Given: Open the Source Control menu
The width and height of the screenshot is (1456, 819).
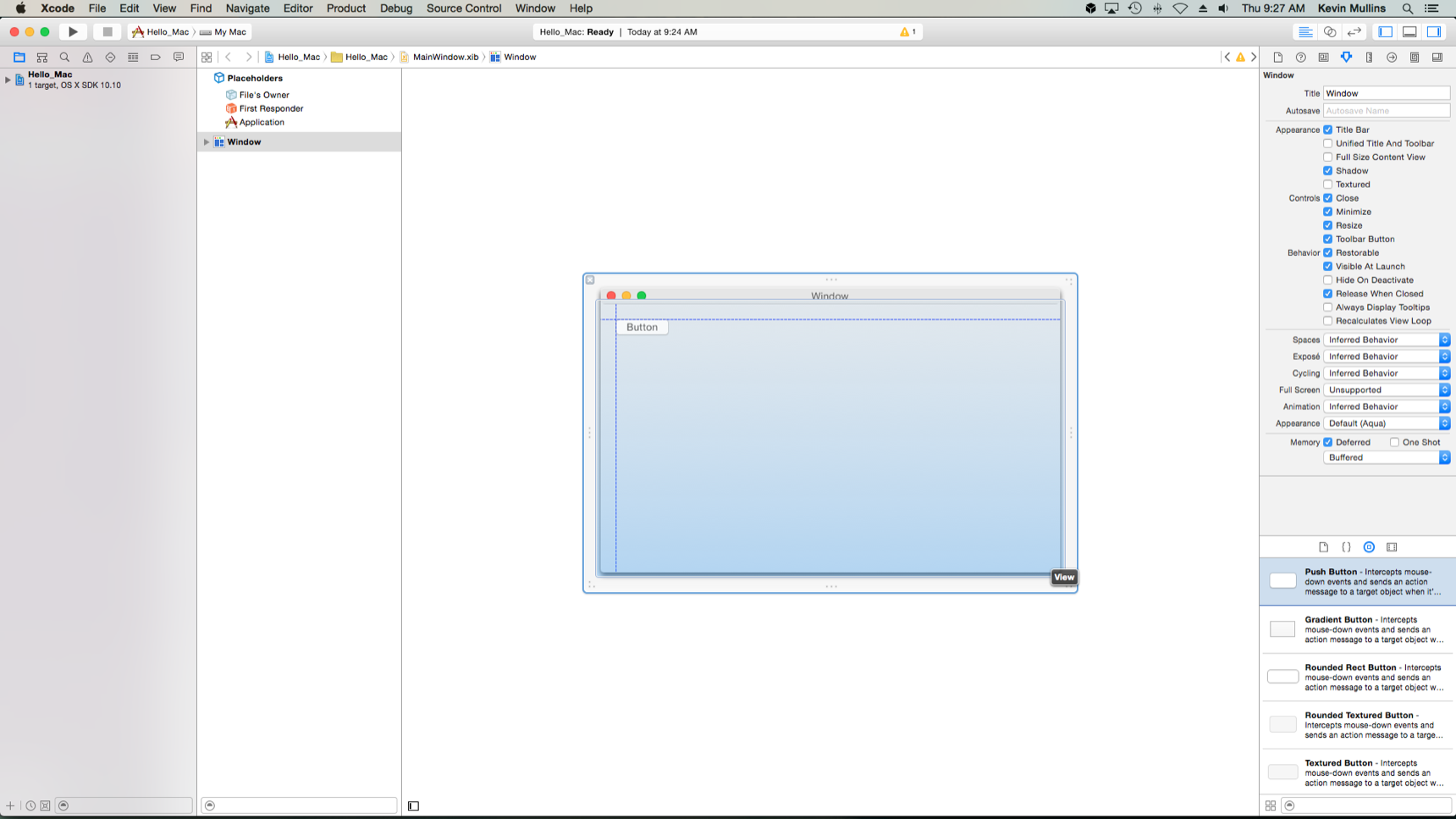Looking at the screenshot, I should [464, 8].
